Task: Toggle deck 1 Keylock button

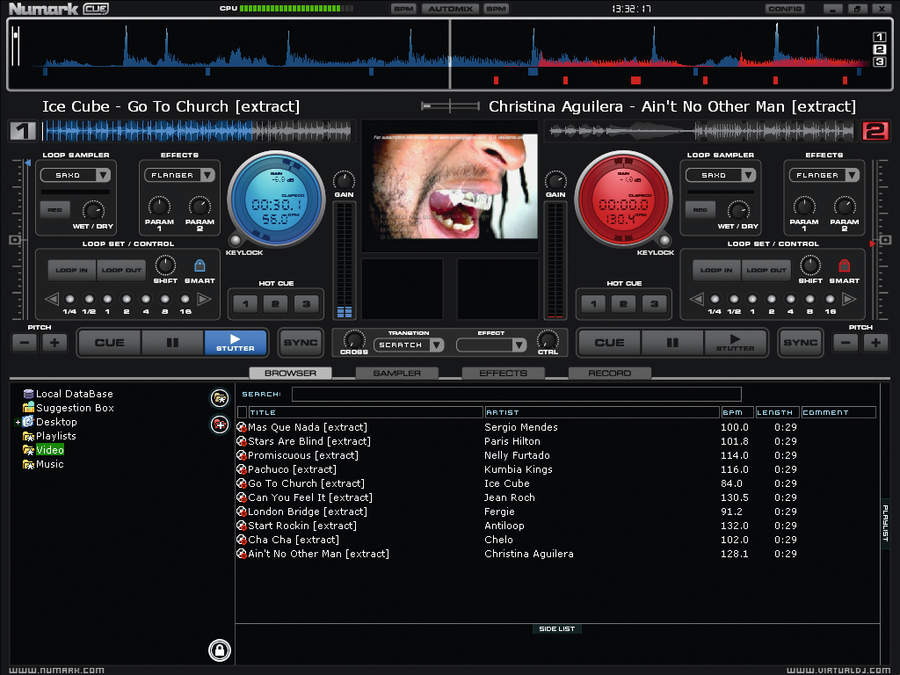Action: tap(235, 239)
